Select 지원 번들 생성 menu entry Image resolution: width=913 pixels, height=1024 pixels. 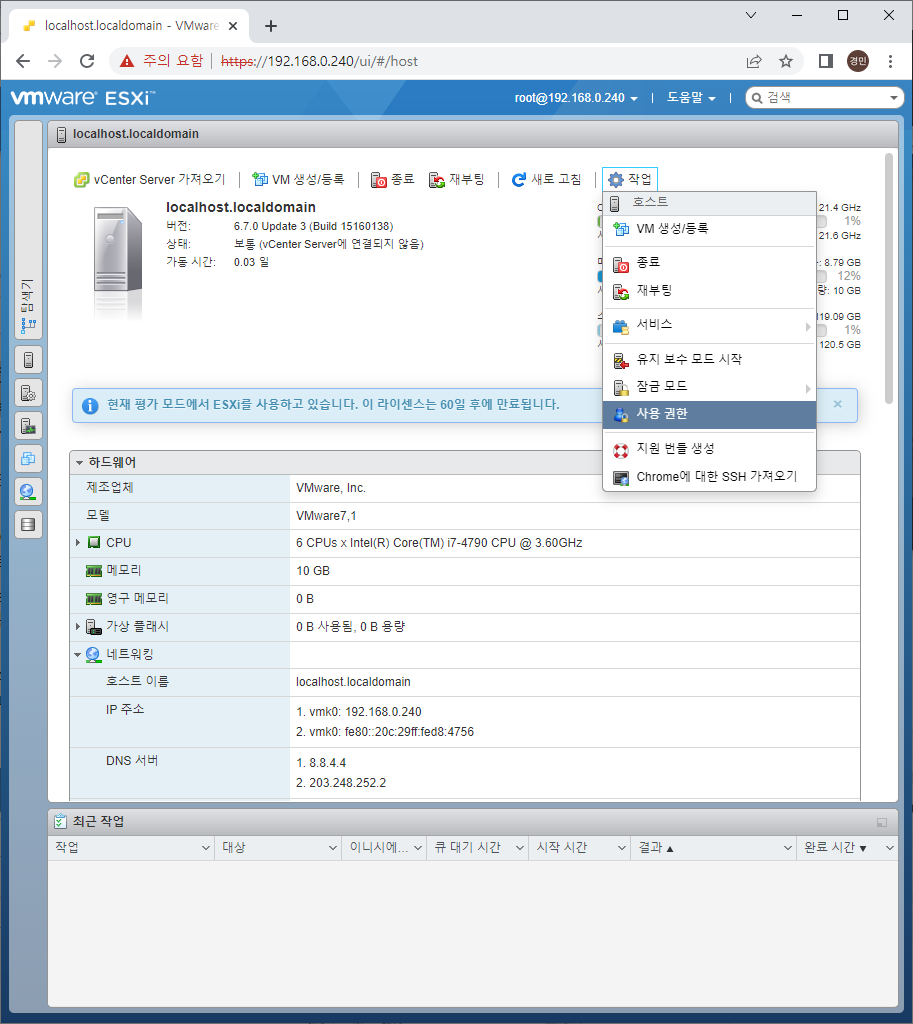tap(709, 449)
